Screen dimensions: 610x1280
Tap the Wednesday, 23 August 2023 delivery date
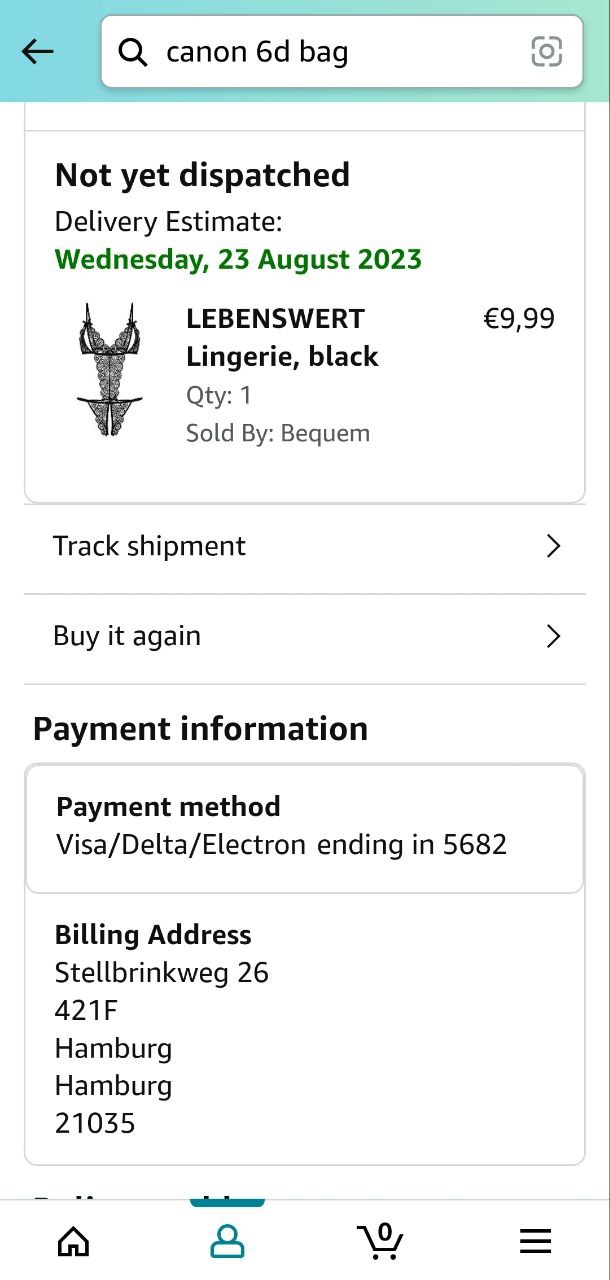click(x=238, y=259)
